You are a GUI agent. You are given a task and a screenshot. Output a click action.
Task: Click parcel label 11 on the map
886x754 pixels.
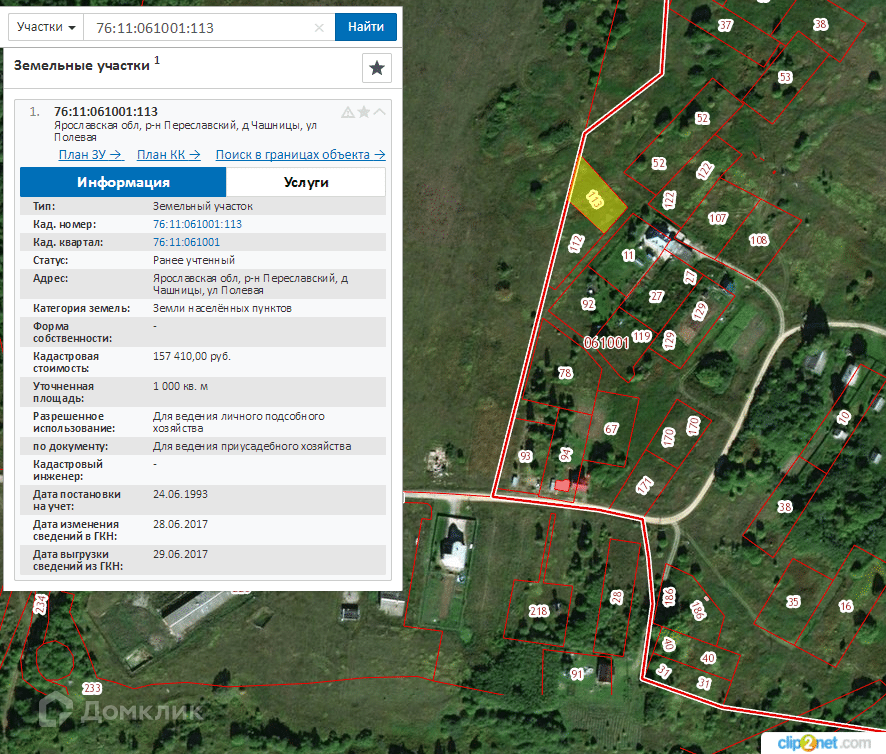(x=628, y=255)
